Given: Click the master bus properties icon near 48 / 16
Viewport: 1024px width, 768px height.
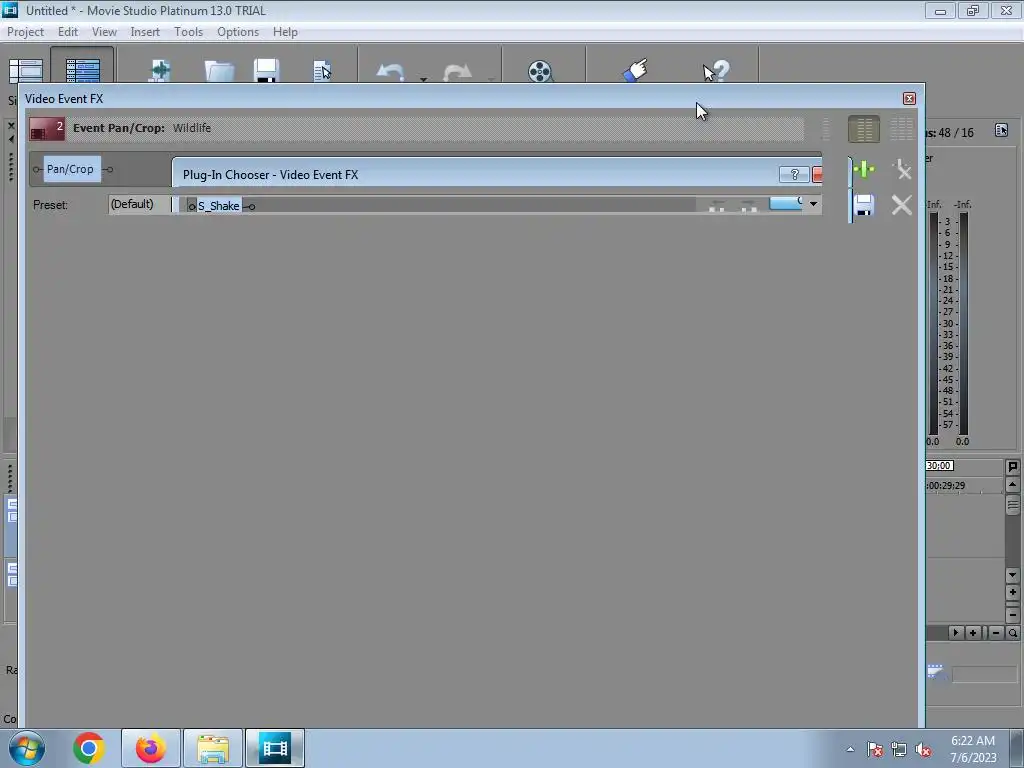Looking at the screenshot, I should coord(1001,130).
